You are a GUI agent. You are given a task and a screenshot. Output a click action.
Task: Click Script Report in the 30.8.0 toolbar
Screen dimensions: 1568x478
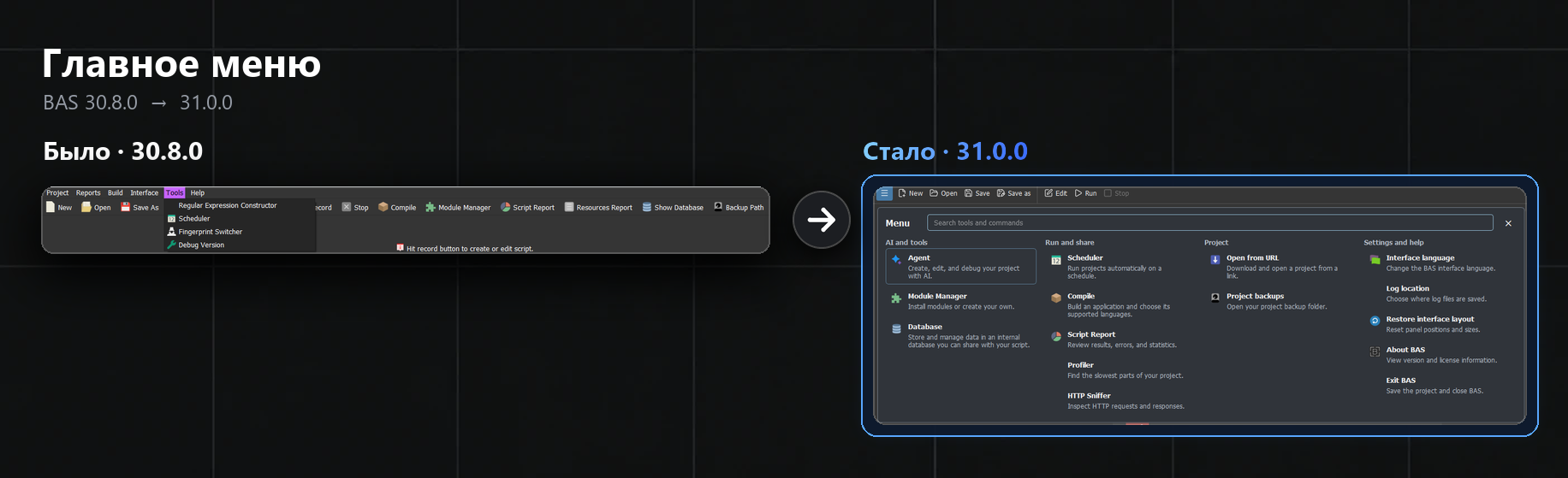pos(527,207)
